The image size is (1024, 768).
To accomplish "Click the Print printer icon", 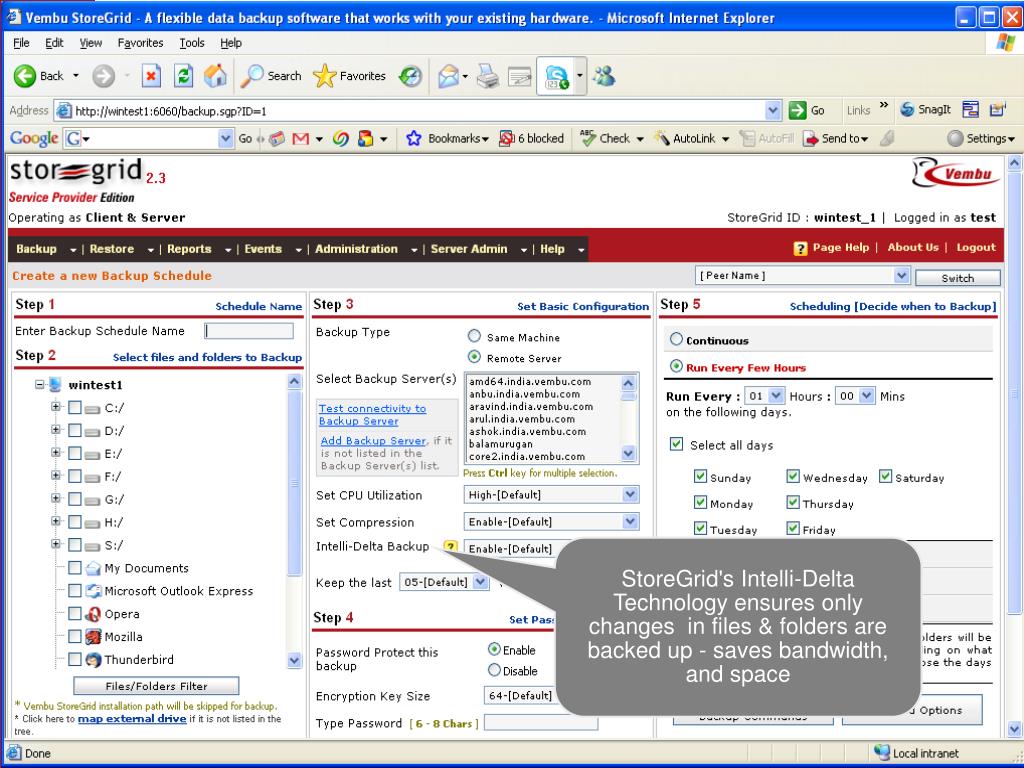I will pyautogui.click(x=487, y=76).
